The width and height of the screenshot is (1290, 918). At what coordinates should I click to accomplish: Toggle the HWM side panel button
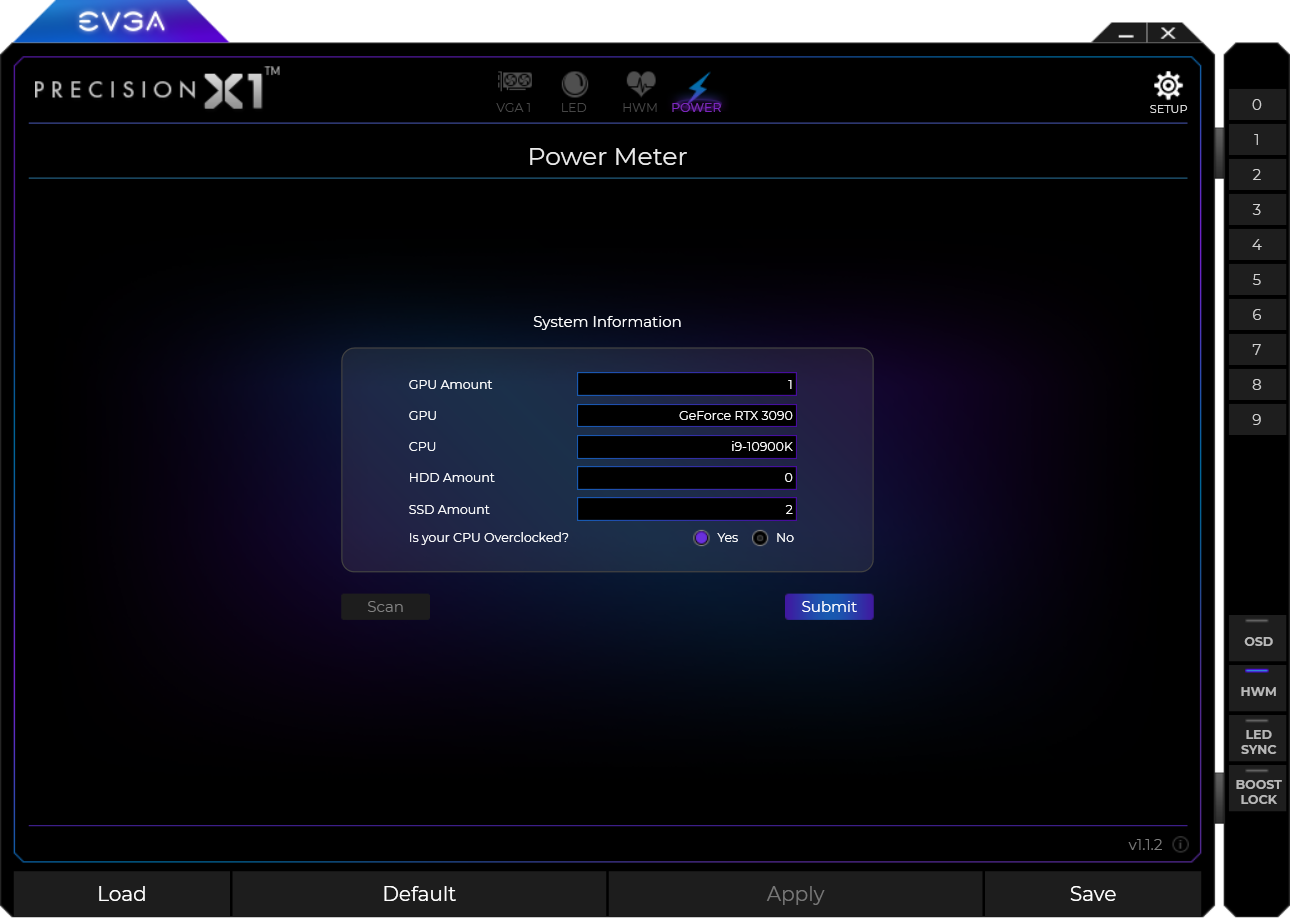click(x=1258, y=687)
